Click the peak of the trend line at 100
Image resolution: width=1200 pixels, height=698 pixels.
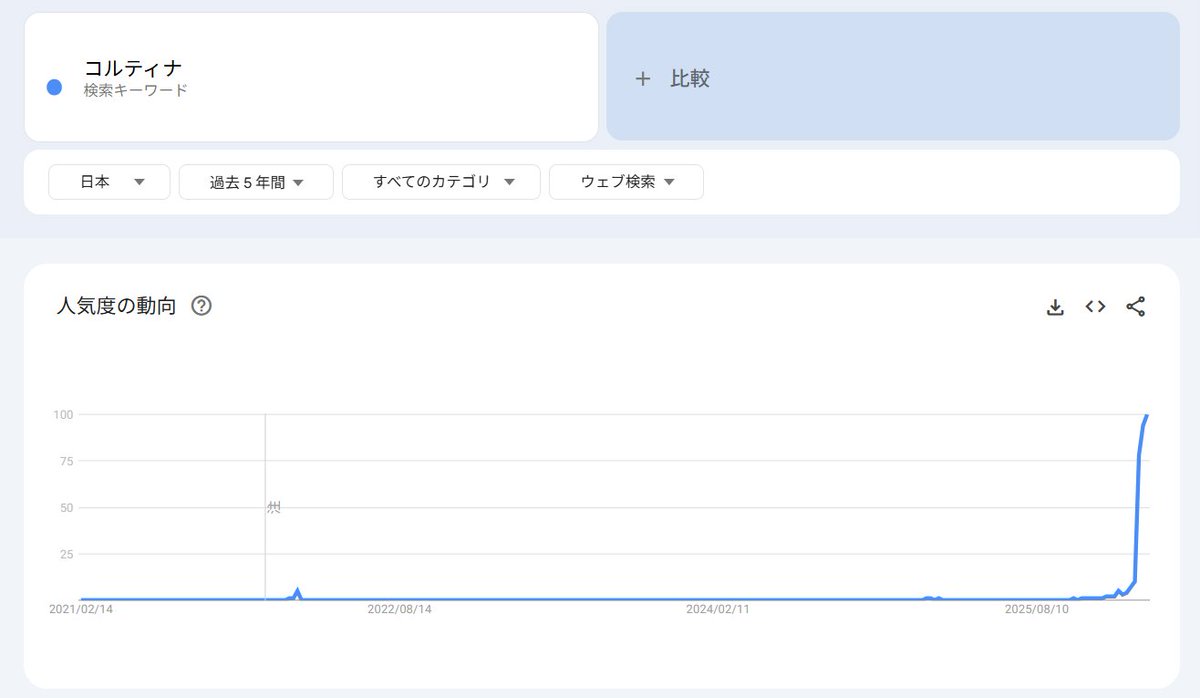pyautogui.click(x=1147, y=415)
